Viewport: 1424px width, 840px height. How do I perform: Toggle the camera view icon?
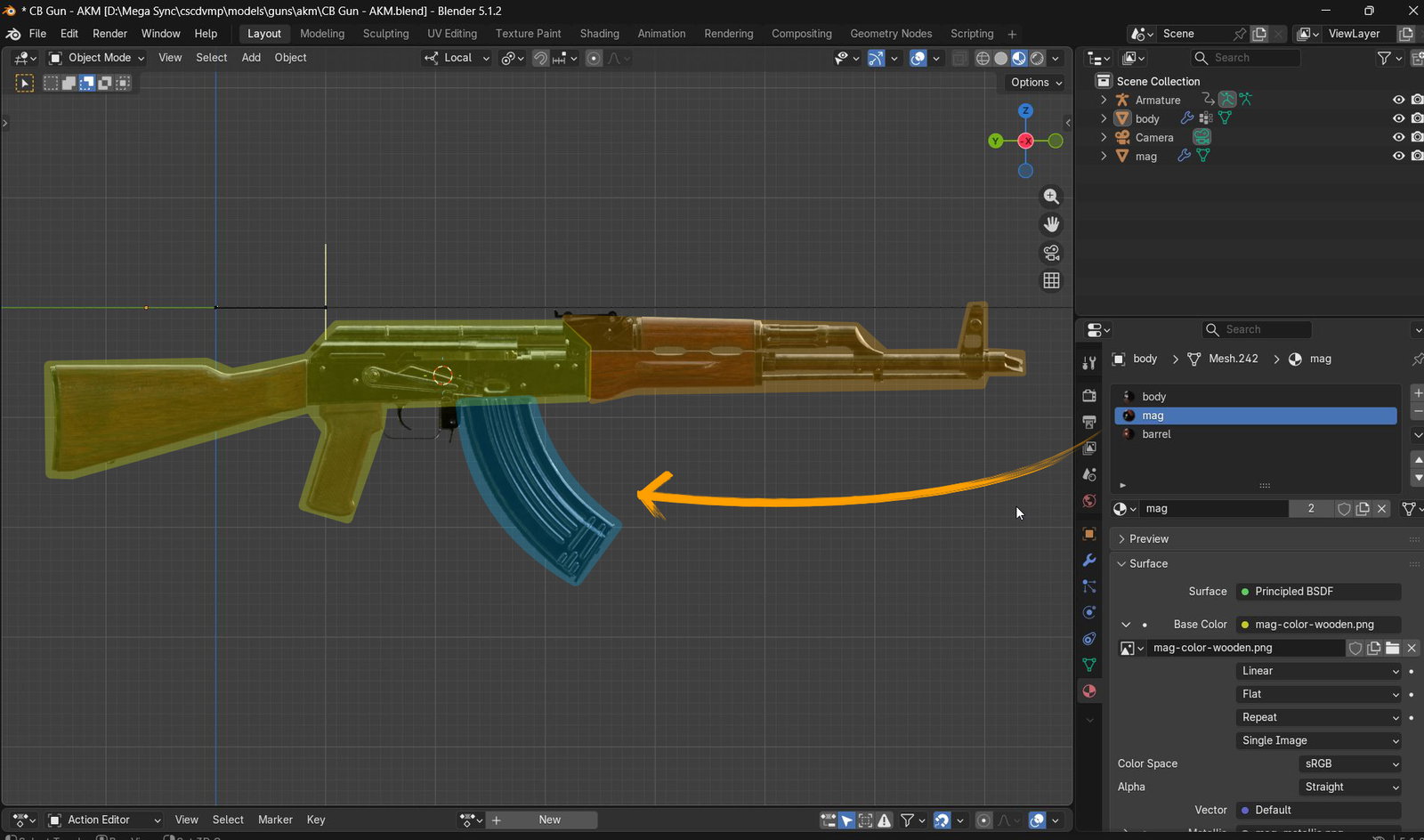pos(1051,253)
